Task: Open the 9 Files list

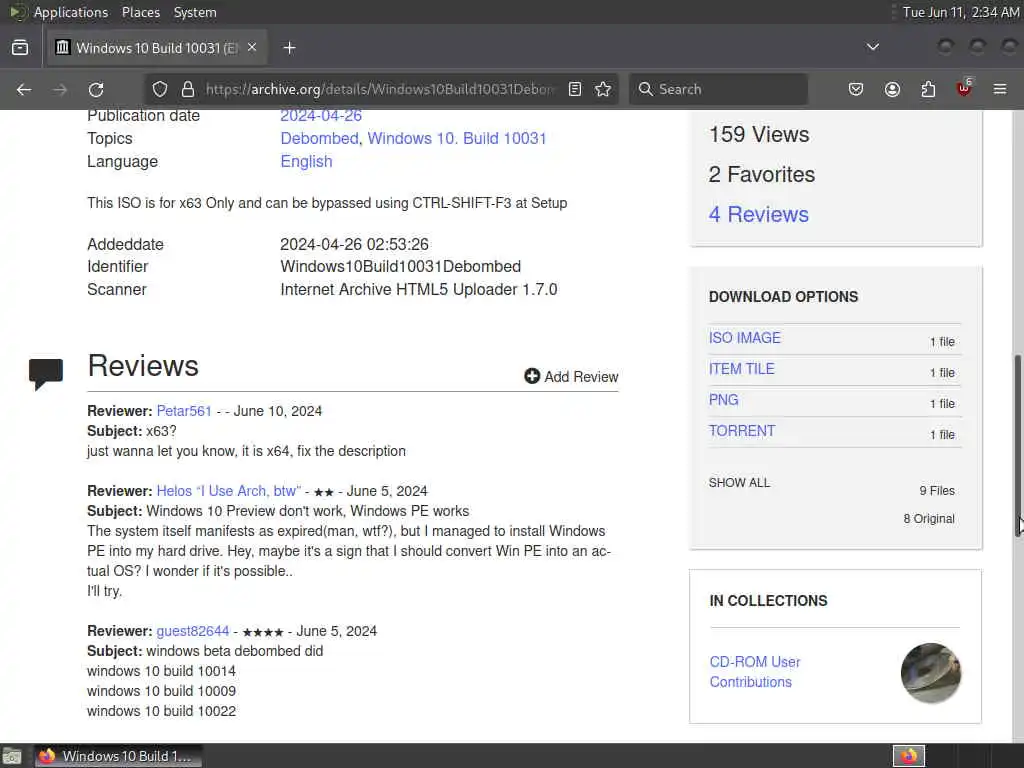Action: pyautogui.click(x=937, y=491)
